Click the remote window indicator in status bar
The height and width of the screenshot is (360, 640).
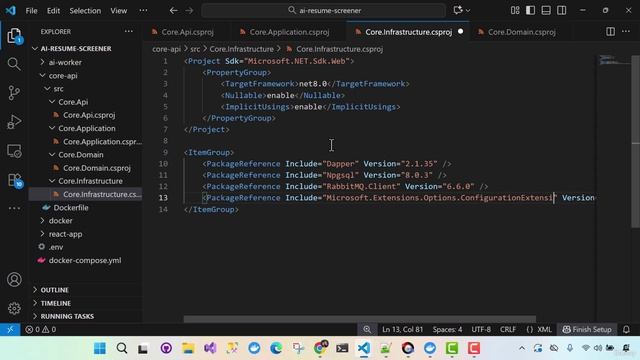pyautogui.click(x=10, y=329)
